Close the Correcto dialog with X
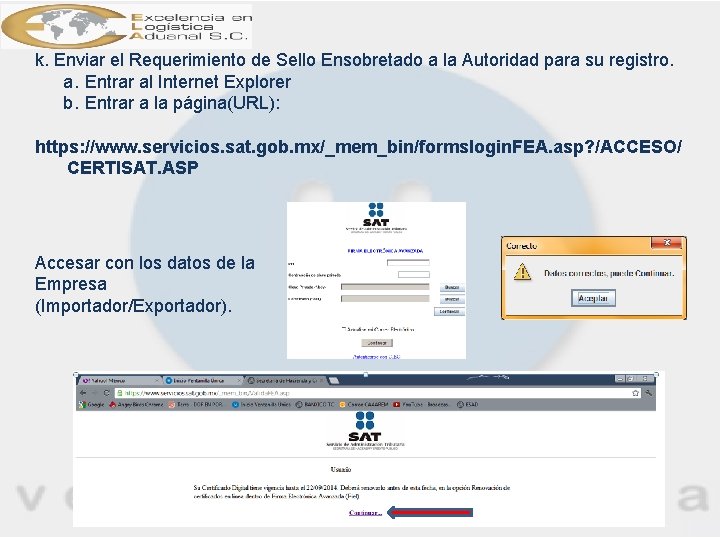Image resolution: width=720 pixels, height=540 pixels. point(667,242)
